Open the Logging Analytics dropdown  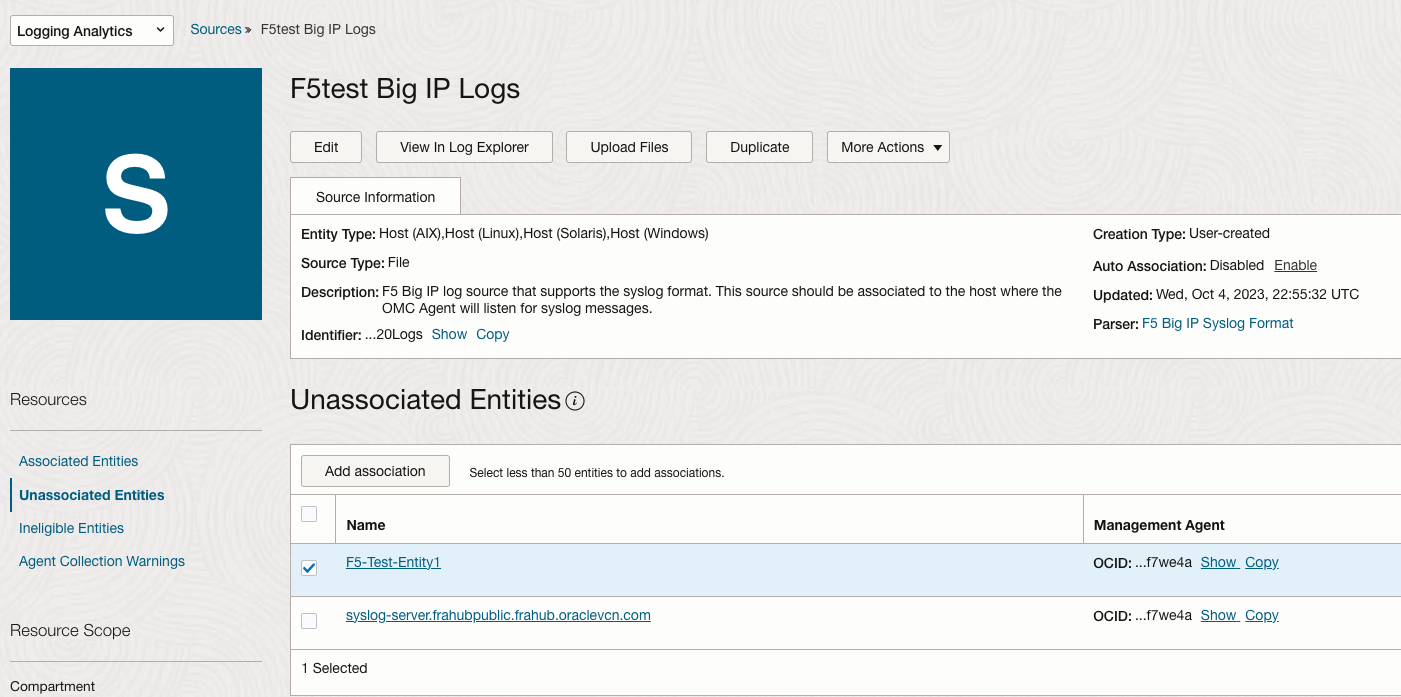tap(92, 31)
